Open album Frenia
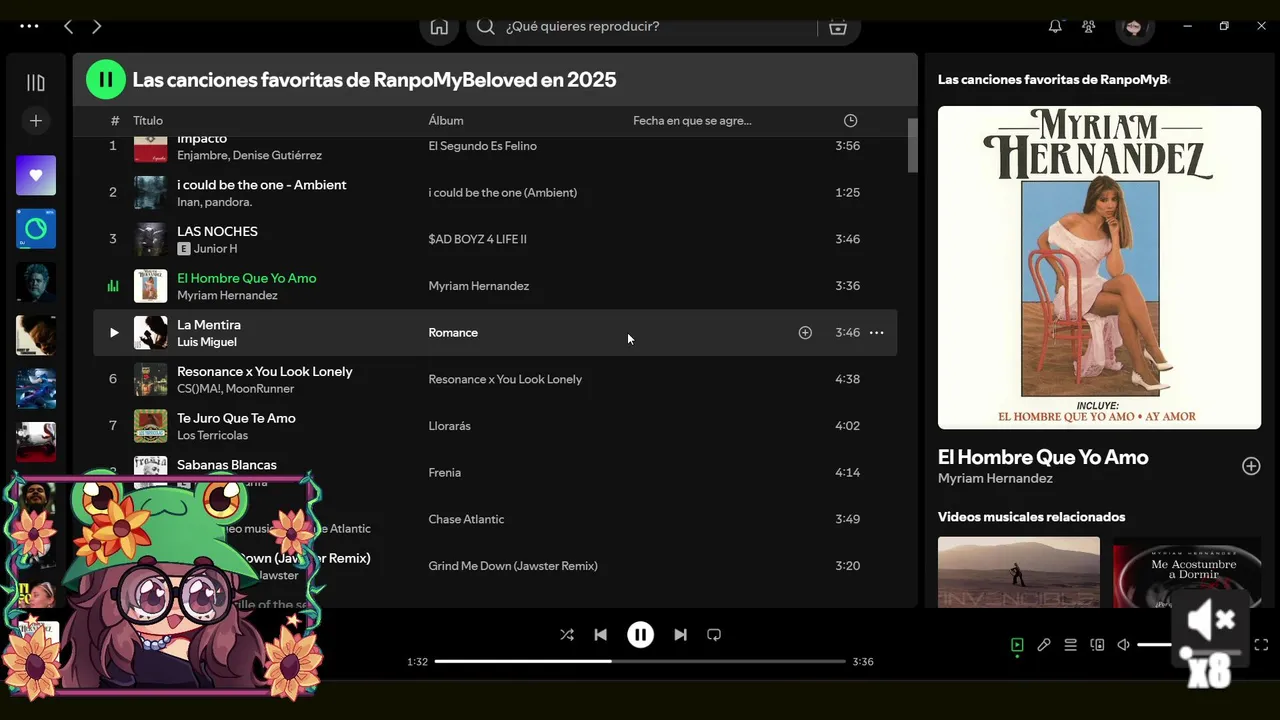Screen dimensions: 1280x720 [445, 472]
